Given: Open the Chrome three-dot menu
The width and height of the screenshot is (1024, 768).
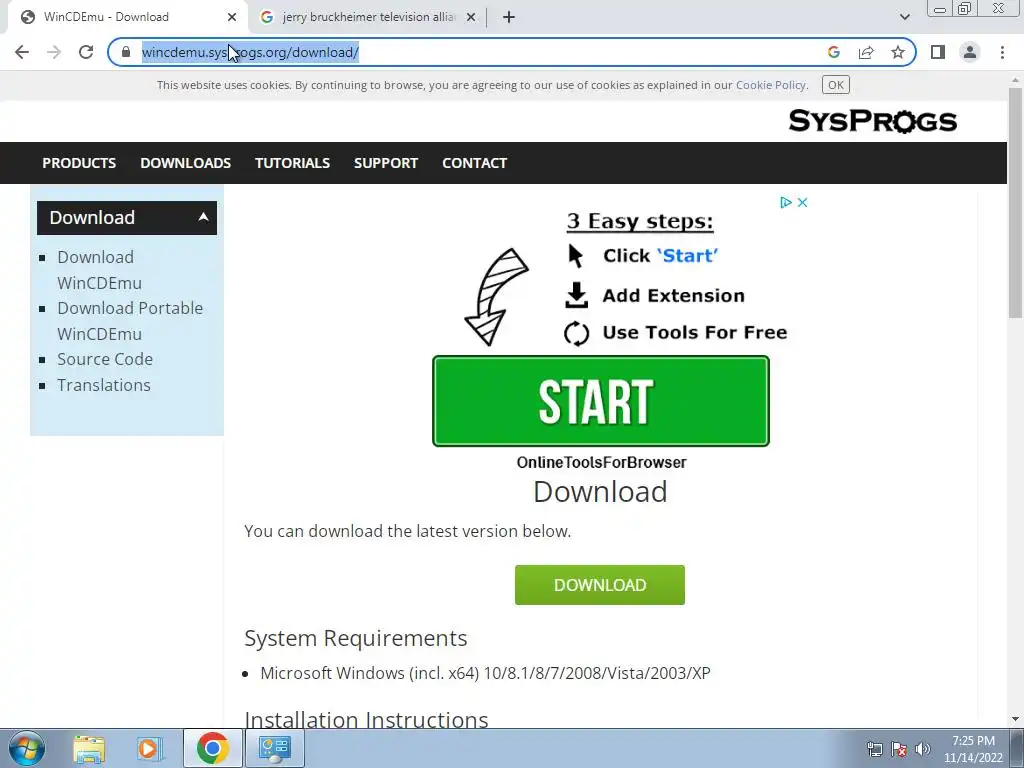Looking at the screenshot, I should pos(1002,52).
